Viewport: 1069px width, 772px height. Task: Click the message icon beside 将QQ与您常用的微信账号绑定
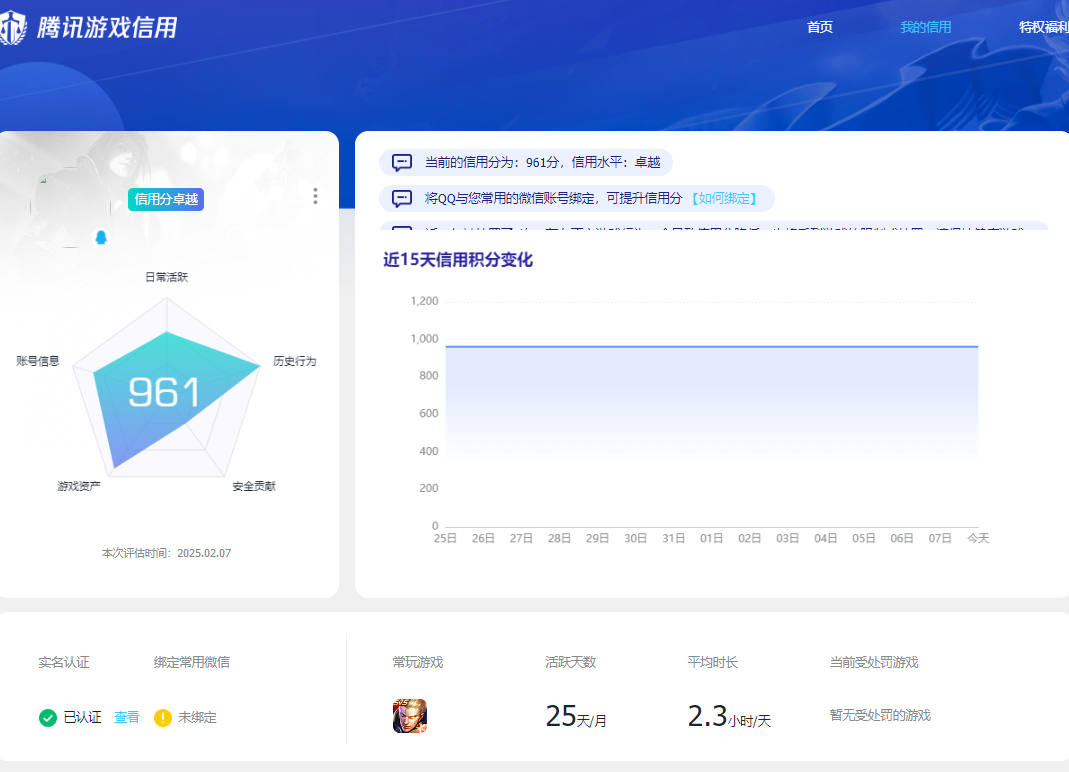[x=402, y=198]
